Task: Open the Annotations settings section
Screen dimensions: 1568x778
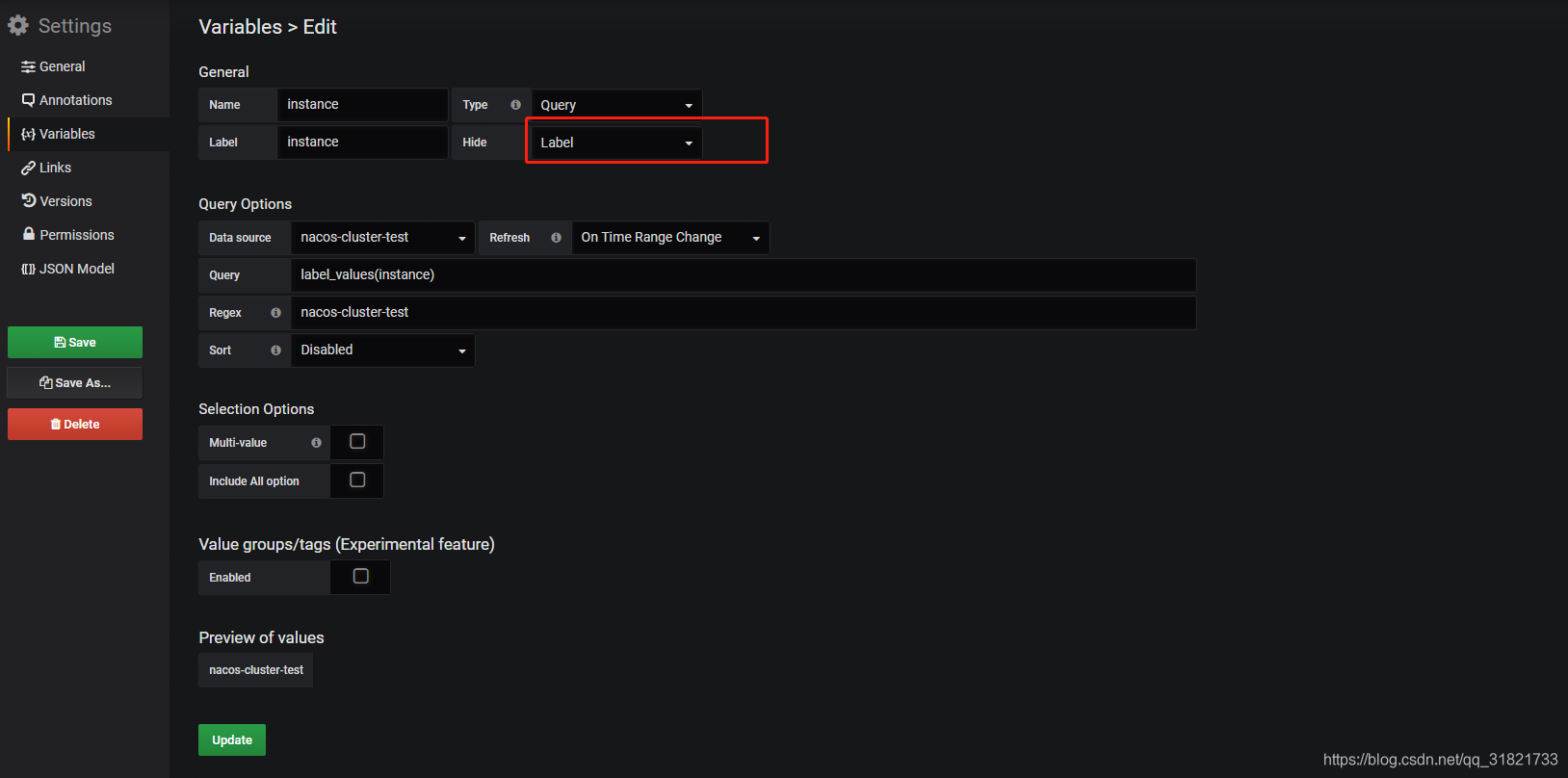Action: point(66,100)
